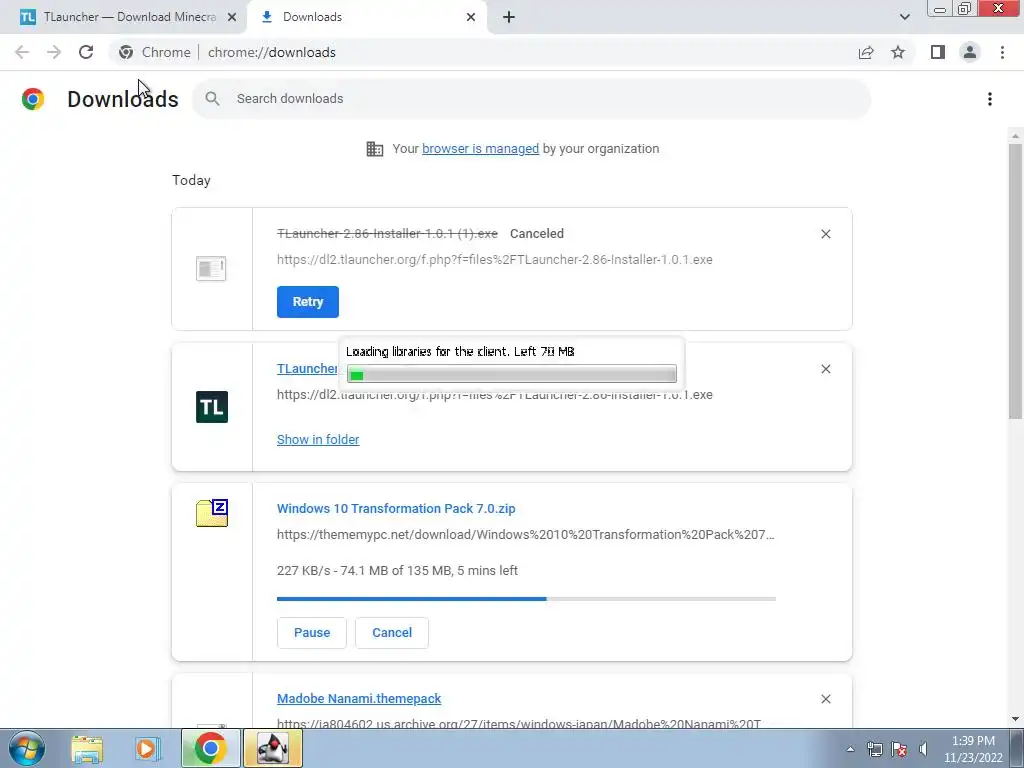Open the Downloads page more-actions menu
Screen dimensions: 1024x768
coord(990,99)
